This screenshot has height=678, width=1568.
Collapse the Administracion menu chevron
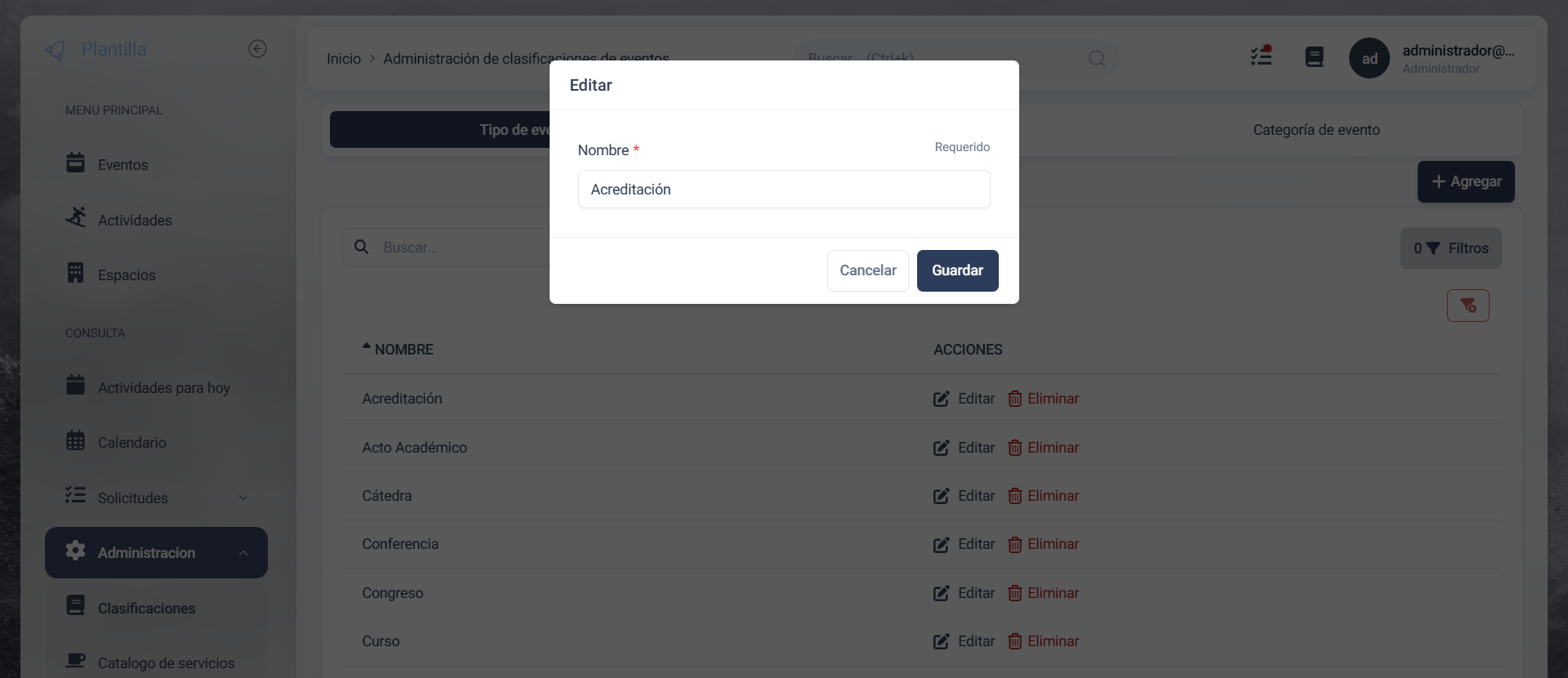pos(243,553)
